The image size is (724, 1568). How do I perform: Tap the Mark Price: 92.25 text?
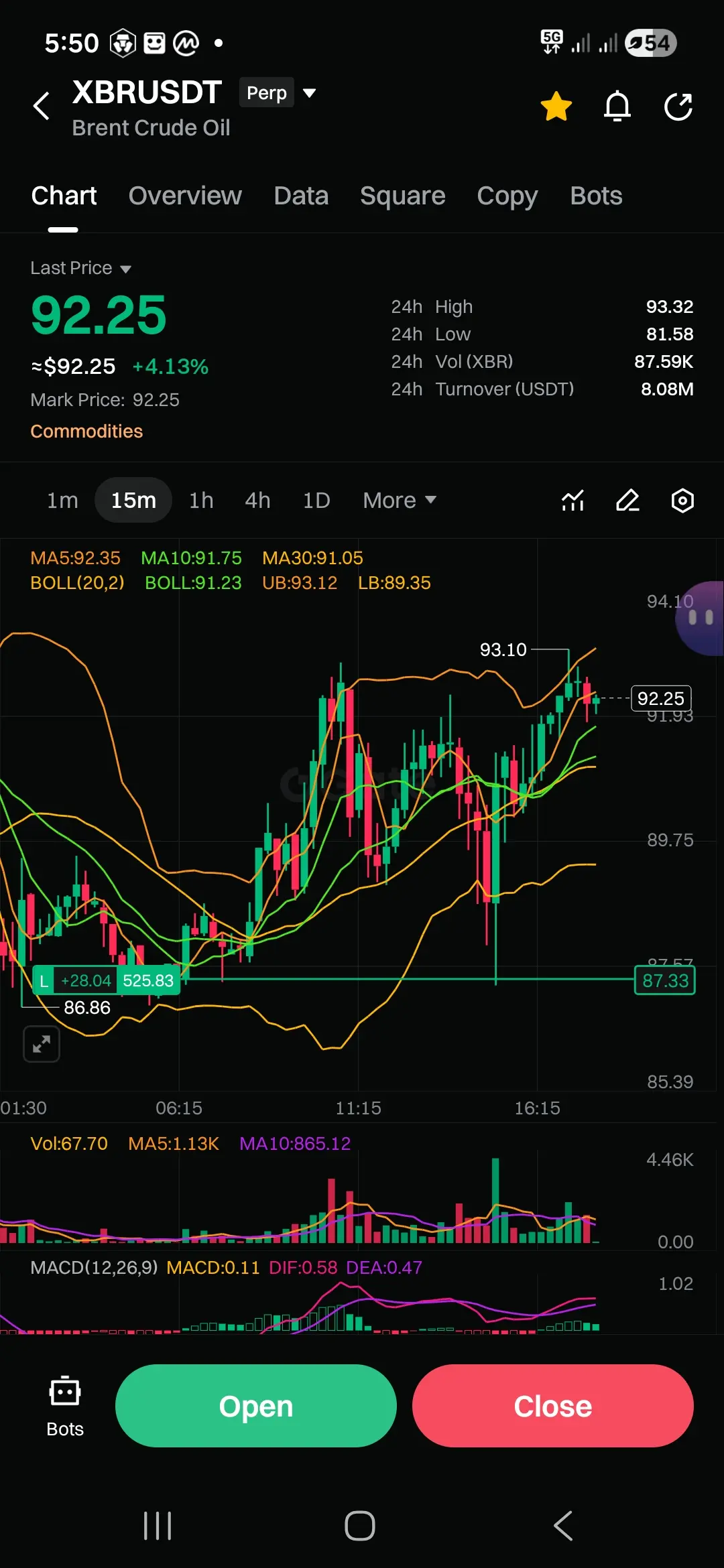[105, 399]
